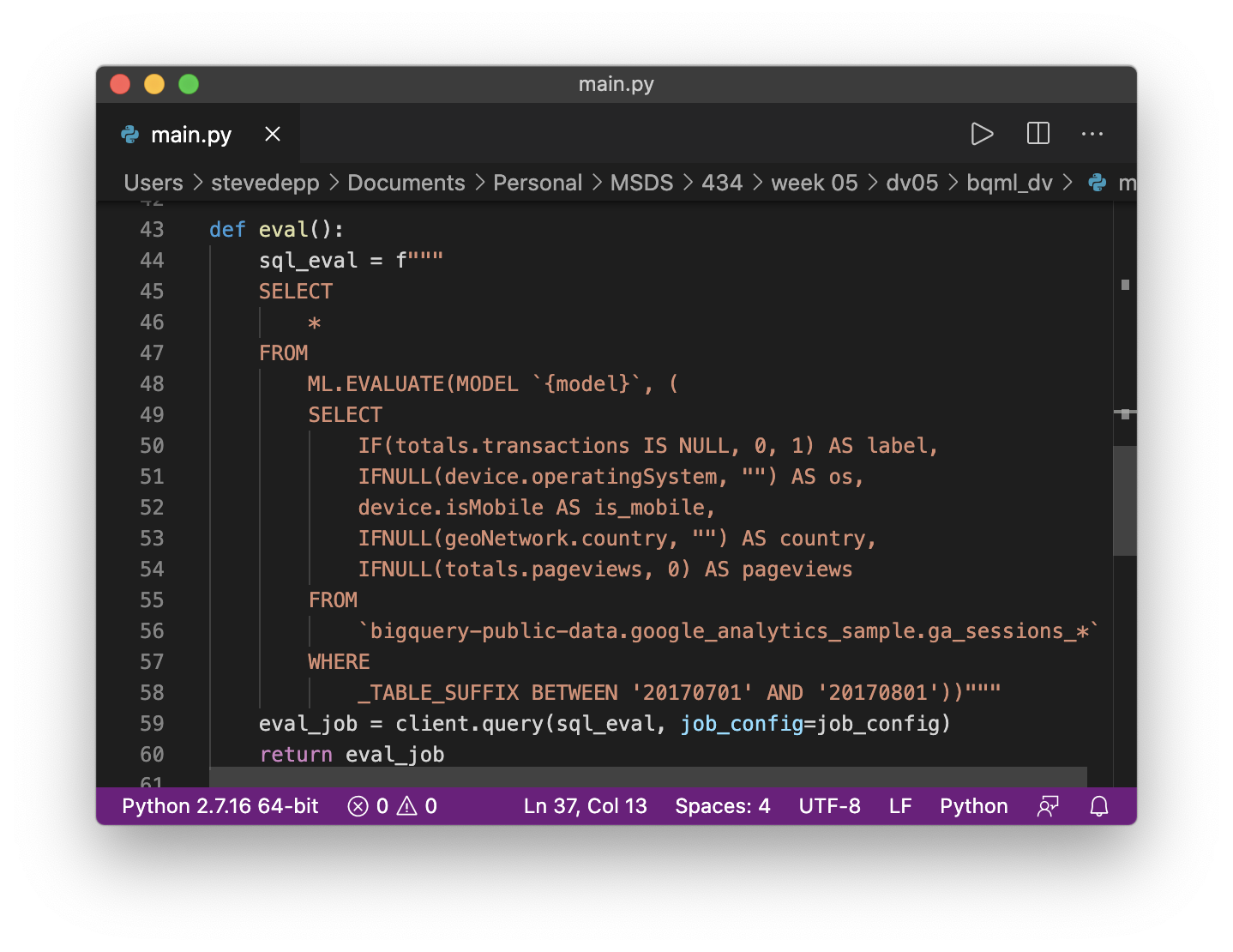Click the Python file icon on the main.py tab

(129, 134)
